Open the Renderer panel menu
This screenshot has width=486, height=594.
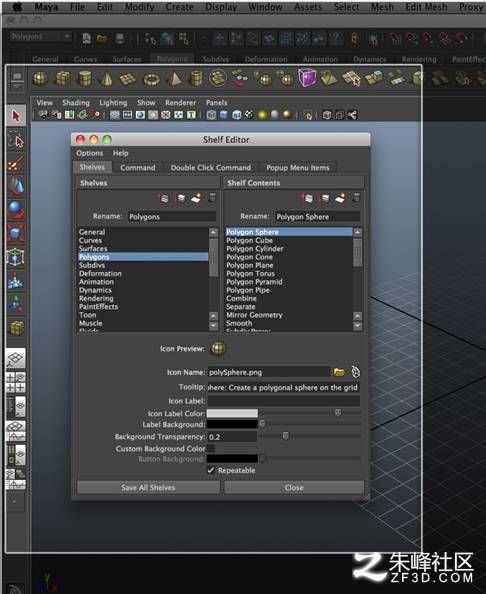click(x=180, y=103)
